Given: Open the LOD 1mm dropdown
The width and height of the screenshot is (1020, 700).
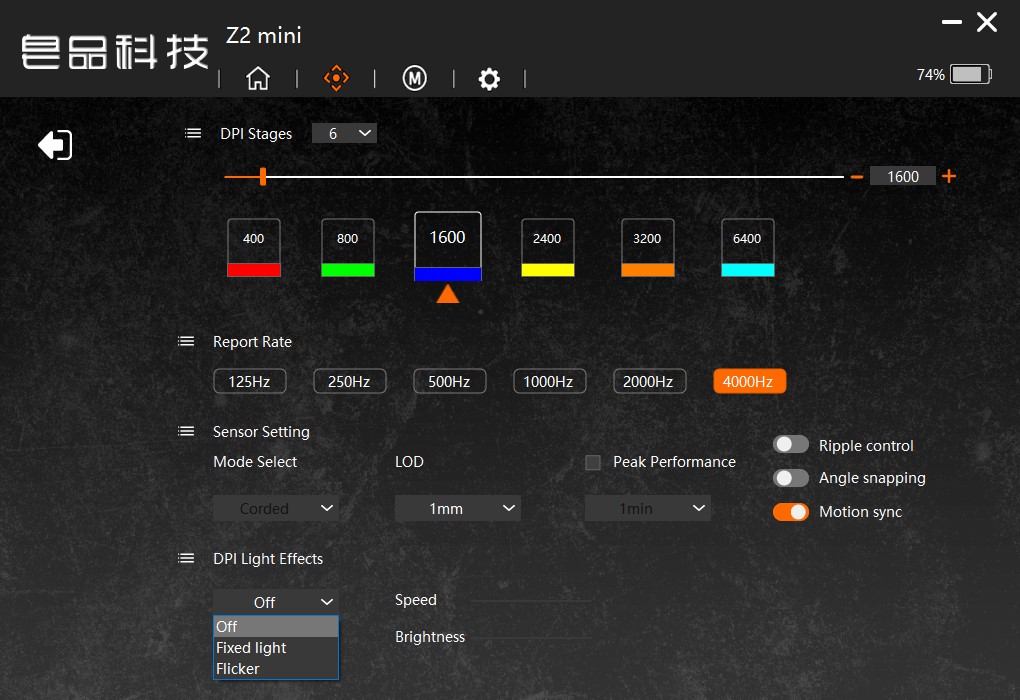Looking at the screenshot, I should [x=457, y=508].
